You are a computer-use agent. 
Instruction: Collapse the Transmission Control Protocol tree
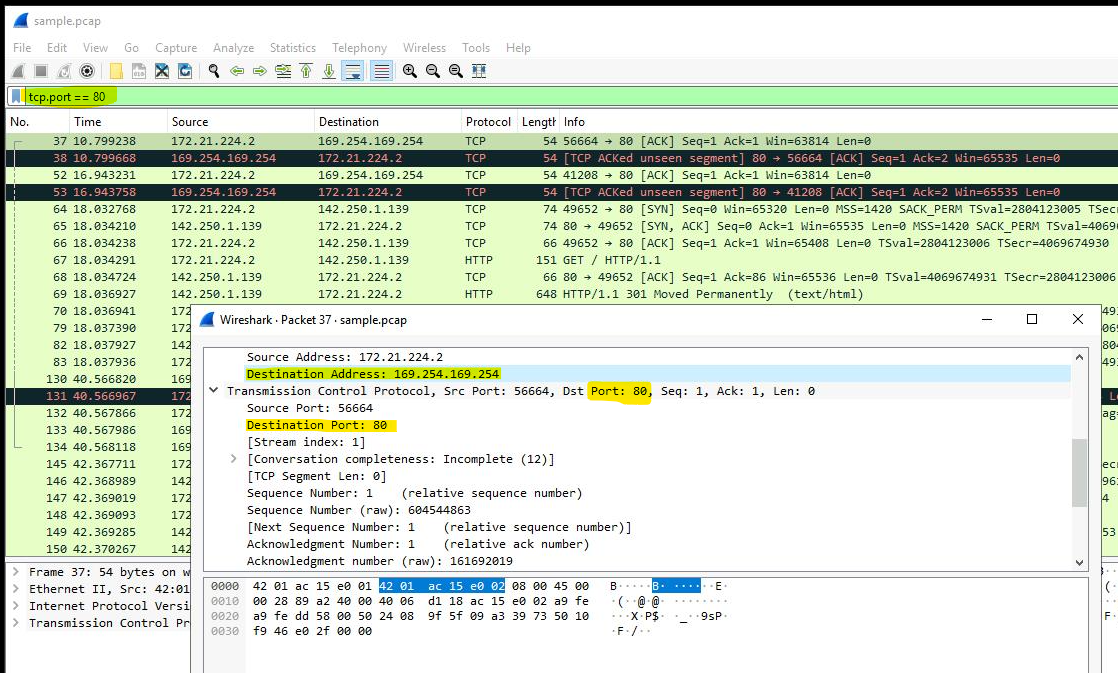point(214,391)
